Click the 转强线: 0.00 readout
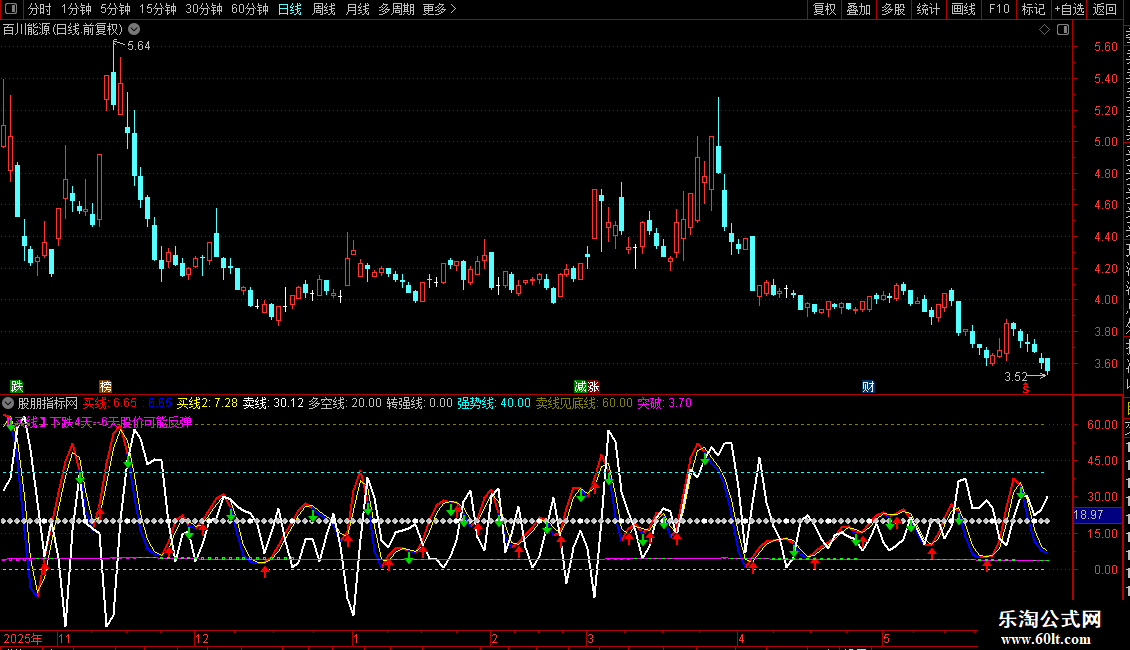 click(419, 404)
